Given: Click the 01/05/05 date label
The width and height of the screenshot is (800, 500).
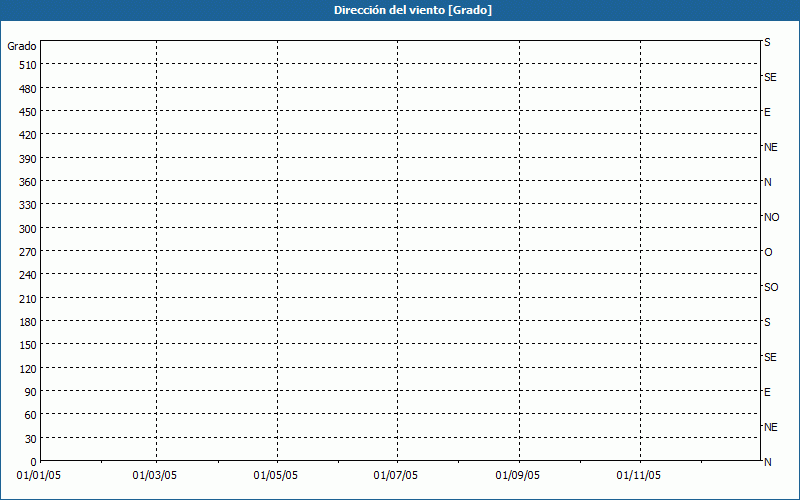Looking at the screenshot, I should (276, 476).
